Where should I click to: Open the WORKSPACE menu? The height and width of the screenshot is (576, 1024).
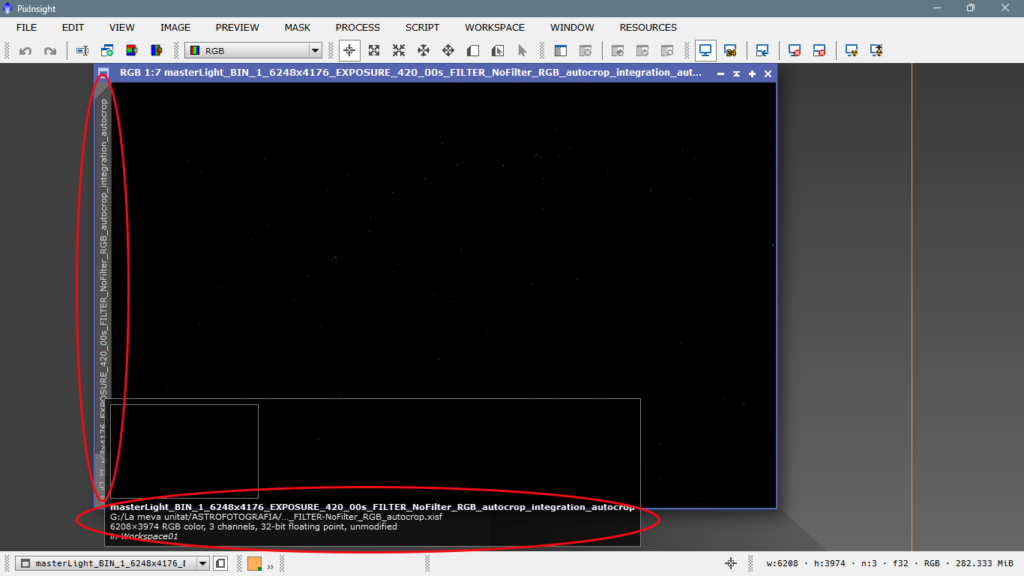click(495, 27)
